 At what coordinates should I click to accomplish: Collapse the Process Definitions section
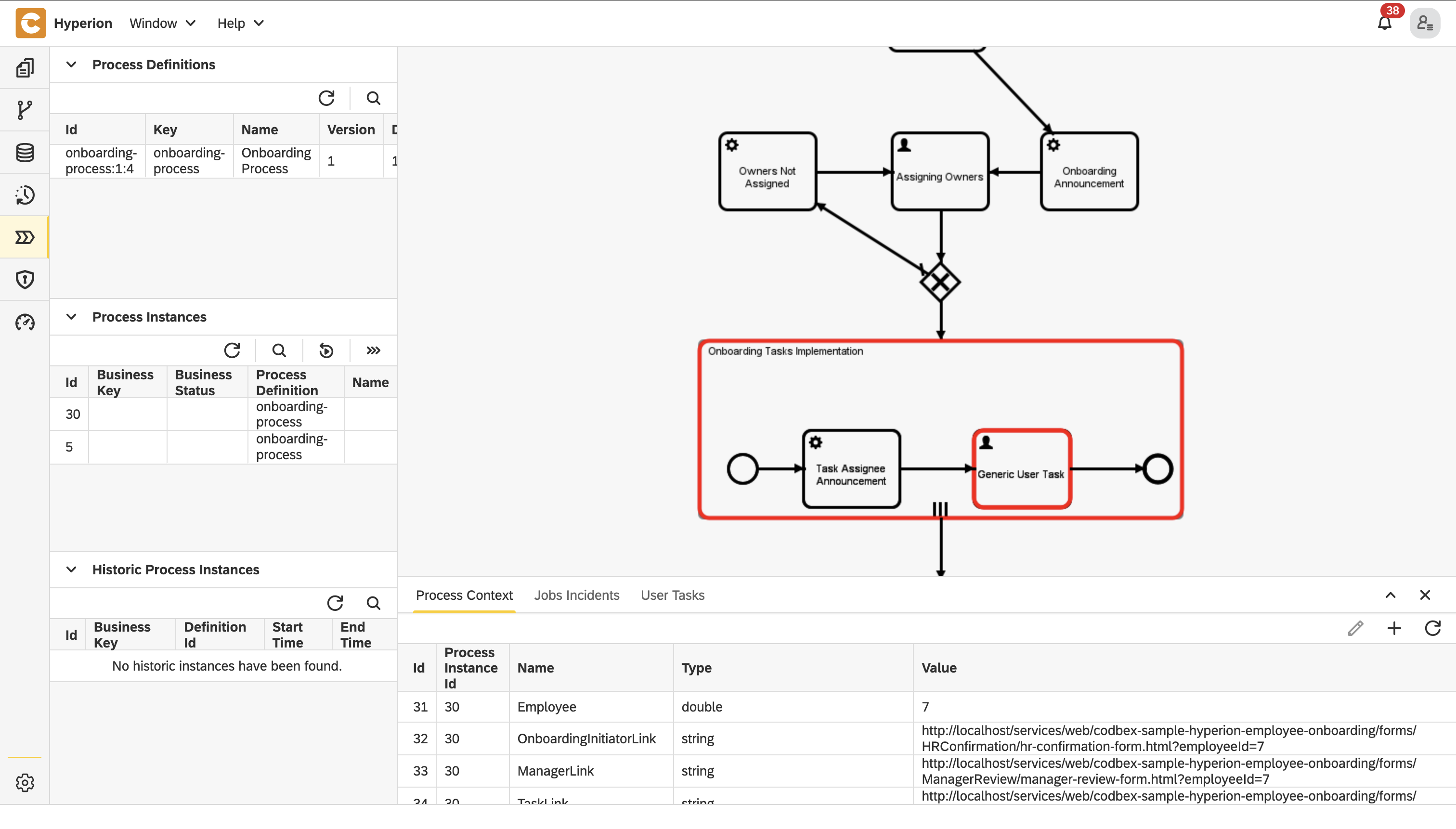tap(71, 65)
